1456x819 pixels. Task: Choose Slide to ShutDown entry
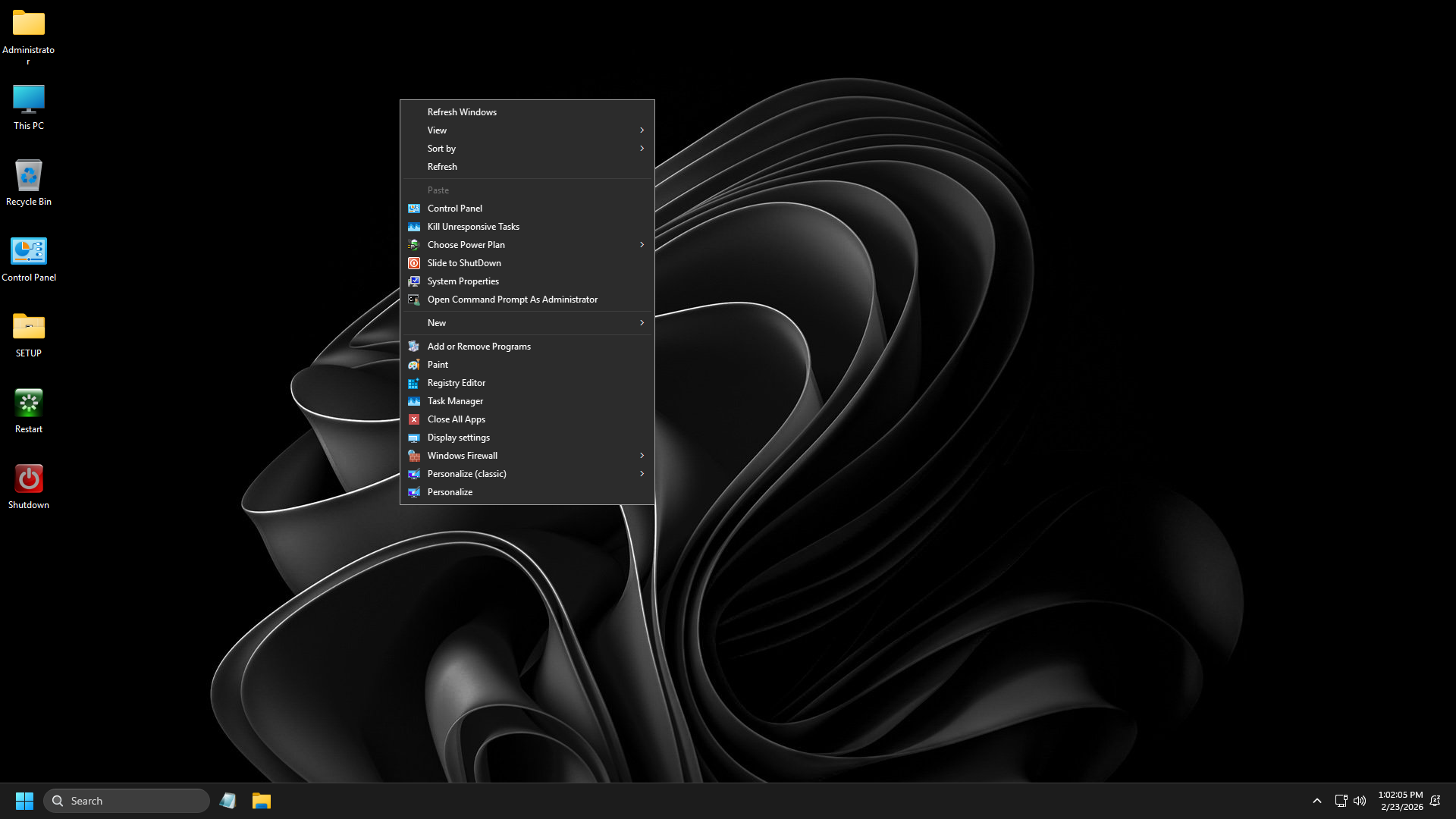527,263
